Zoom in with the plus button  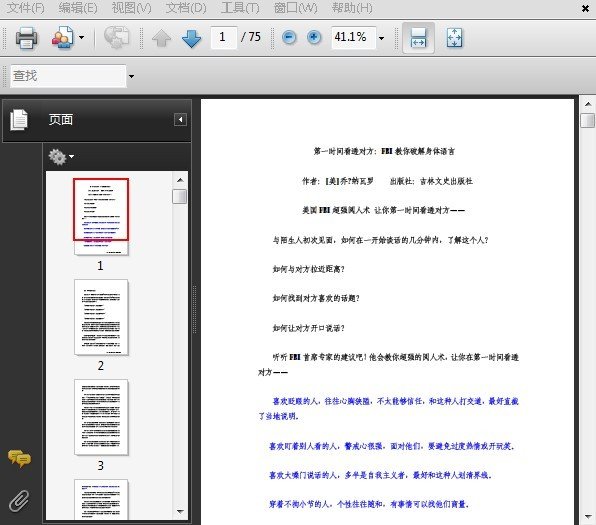(x=314, y=37)
